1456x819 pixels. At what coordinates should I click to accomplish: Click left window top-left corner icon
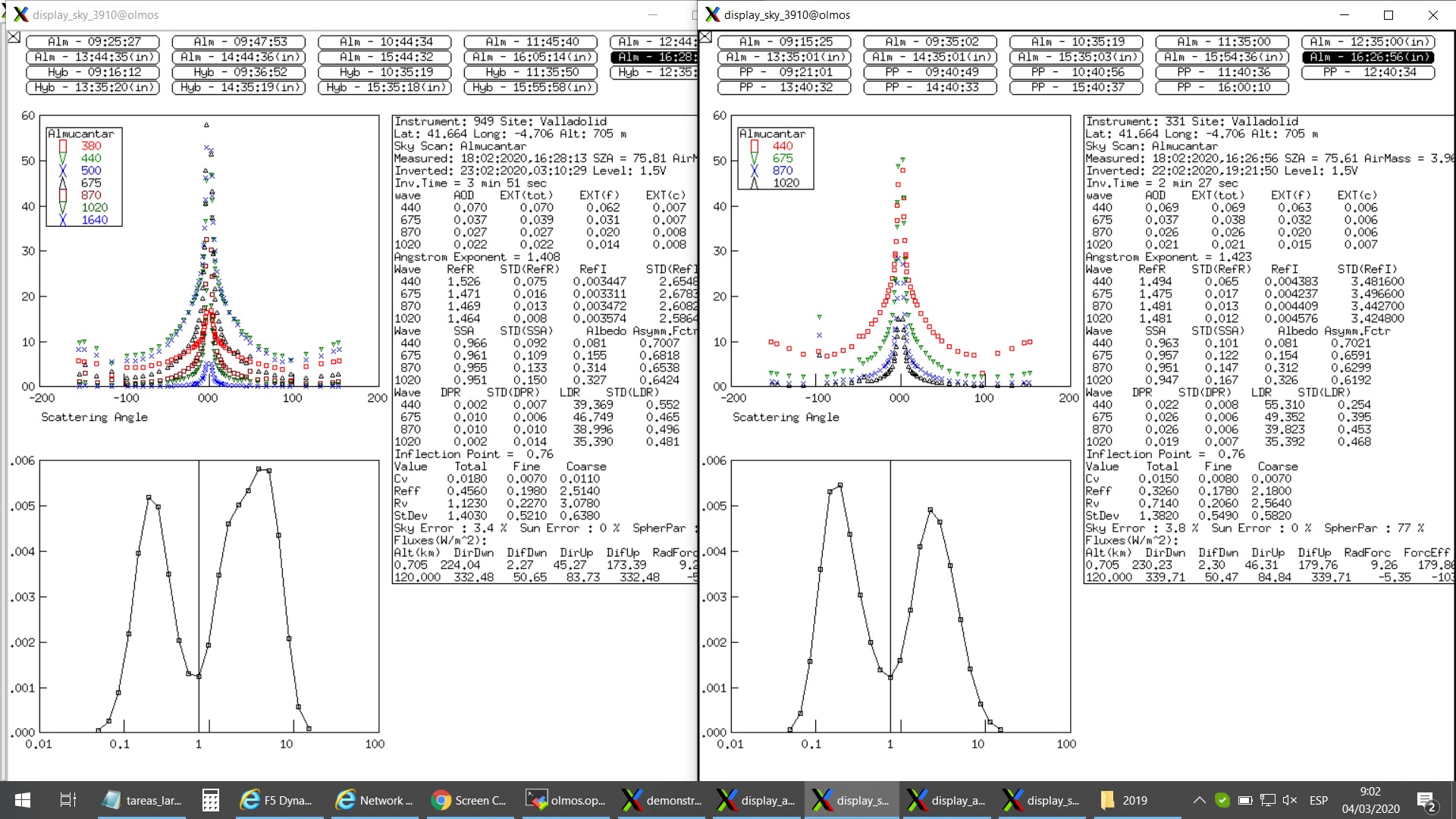pyautogui.click(x=14, y=37)
